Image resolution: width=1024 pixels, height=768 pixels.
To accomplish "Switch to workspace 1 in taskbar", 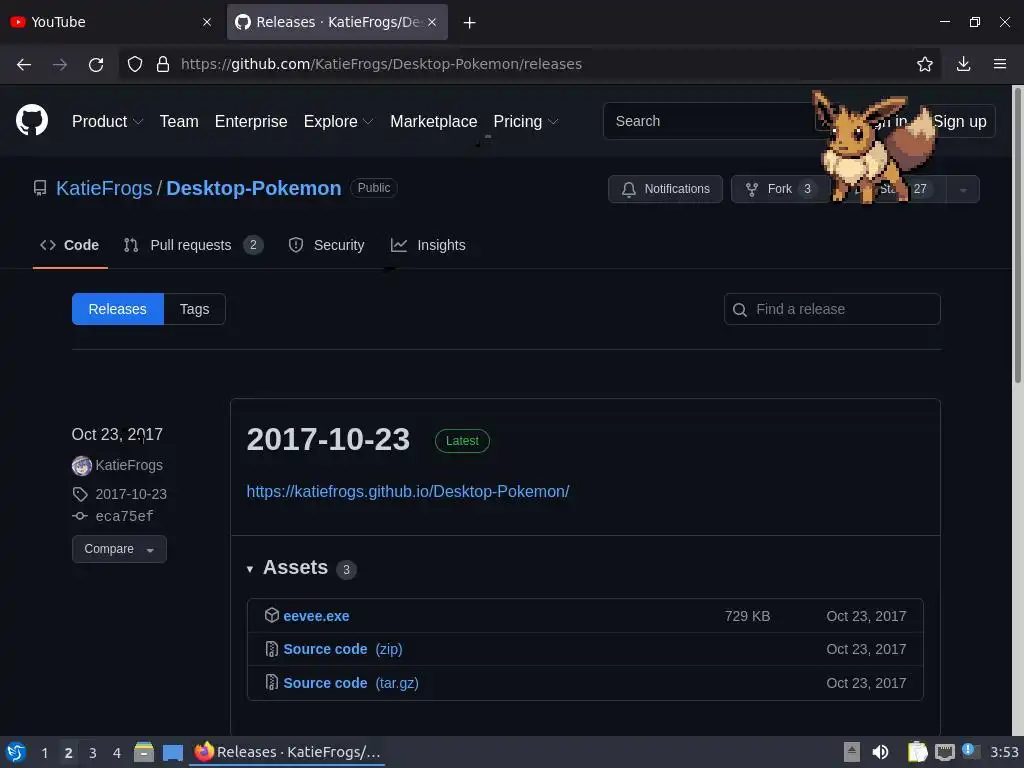I will point(44,753).
